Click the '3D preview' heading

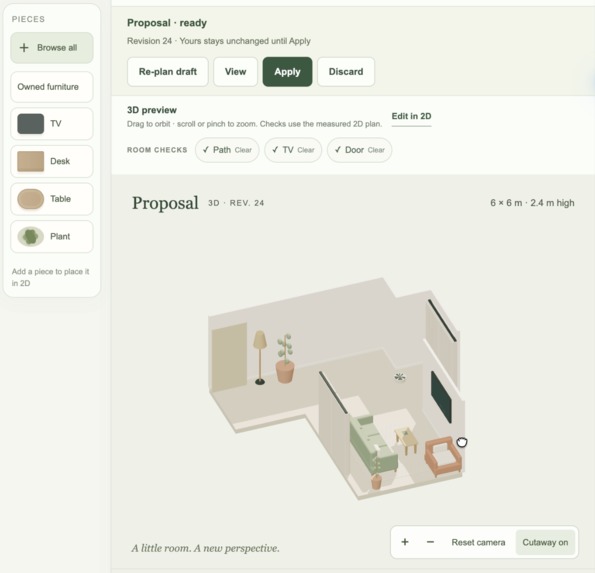point(152,110)
